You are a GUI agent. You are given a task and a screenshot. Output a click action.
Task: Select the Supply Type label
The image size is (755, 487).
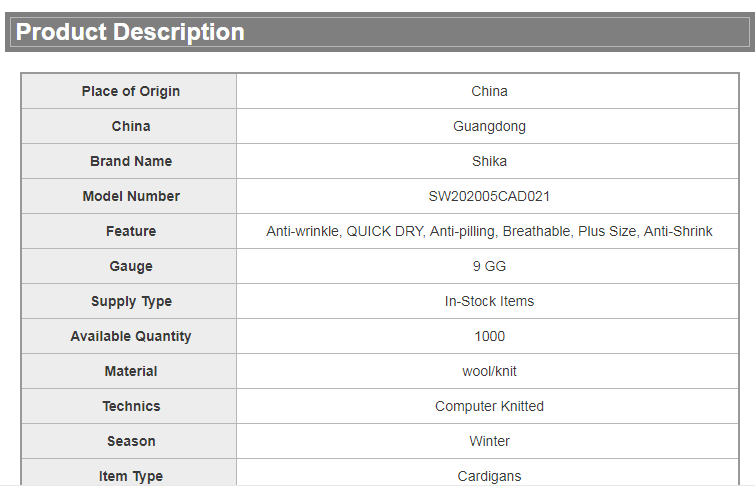point(131,302)
